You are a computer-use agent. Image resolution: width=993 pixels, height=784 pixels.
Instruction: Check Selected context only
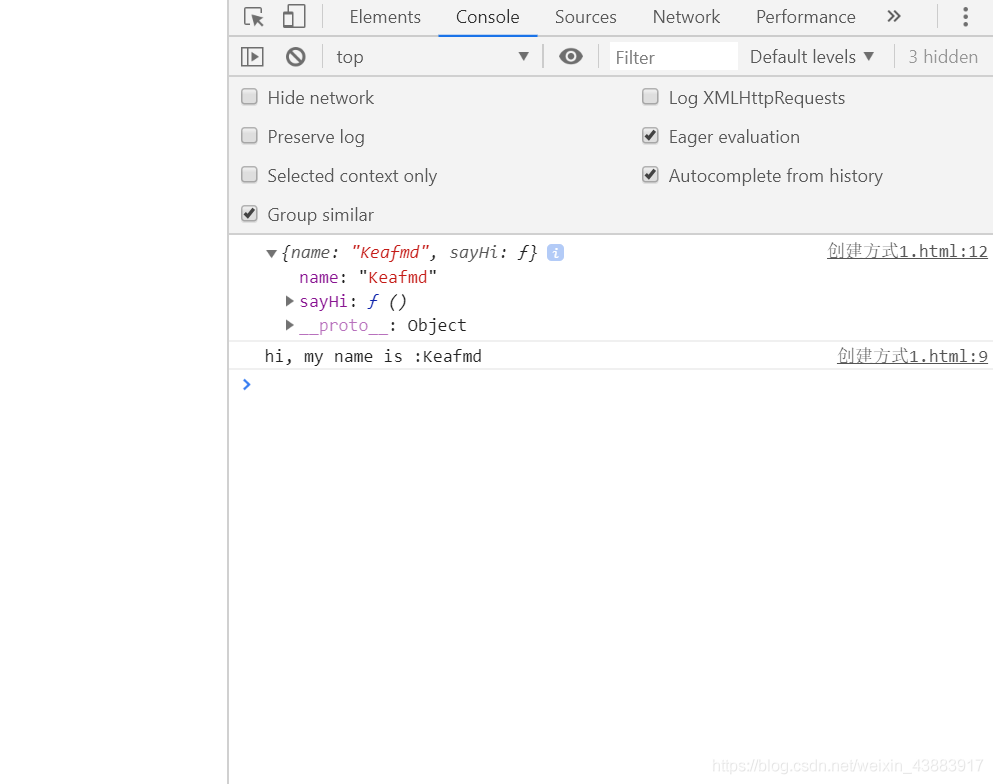click(250, 175)
